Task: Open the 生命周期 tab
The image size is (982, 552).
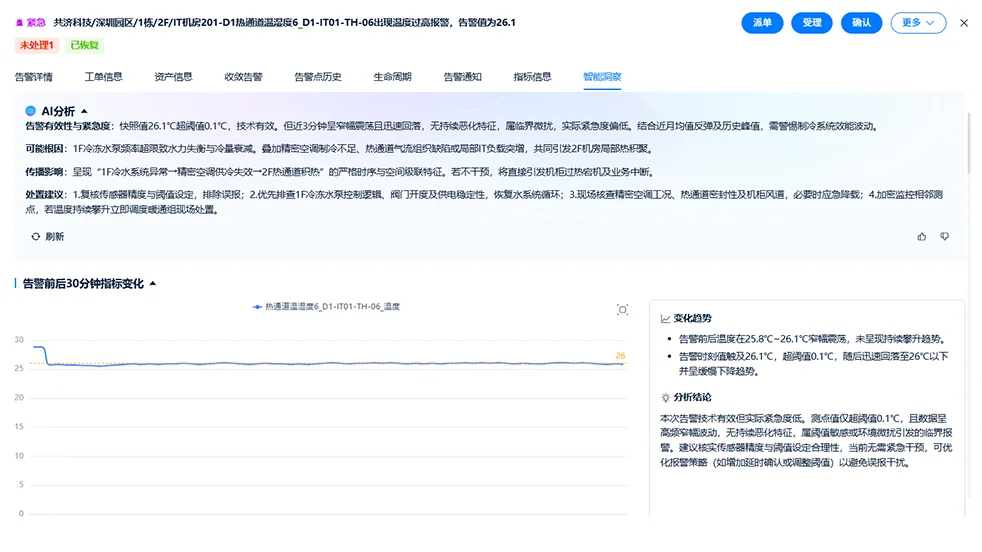Action: tap(393, 77)
